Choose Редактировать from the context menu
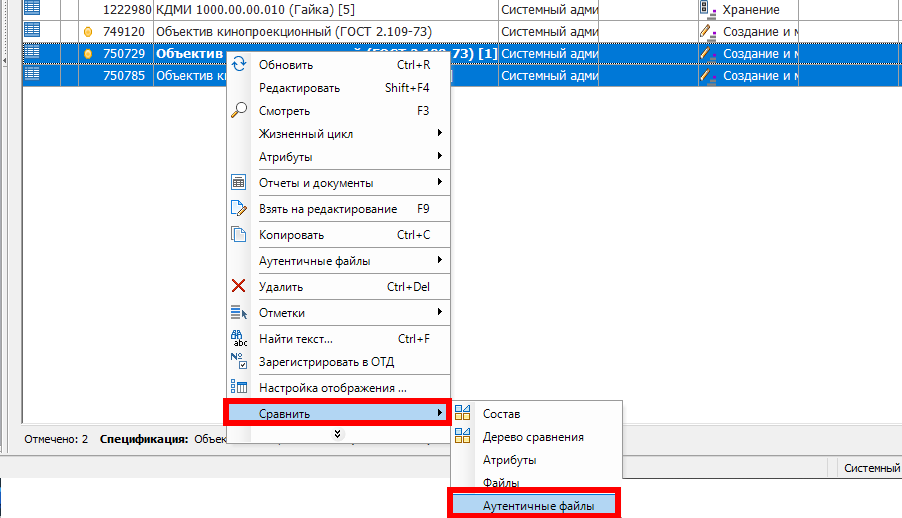Image resolution: width=902 pixels, height=518 pixels. tap(300, 88)
